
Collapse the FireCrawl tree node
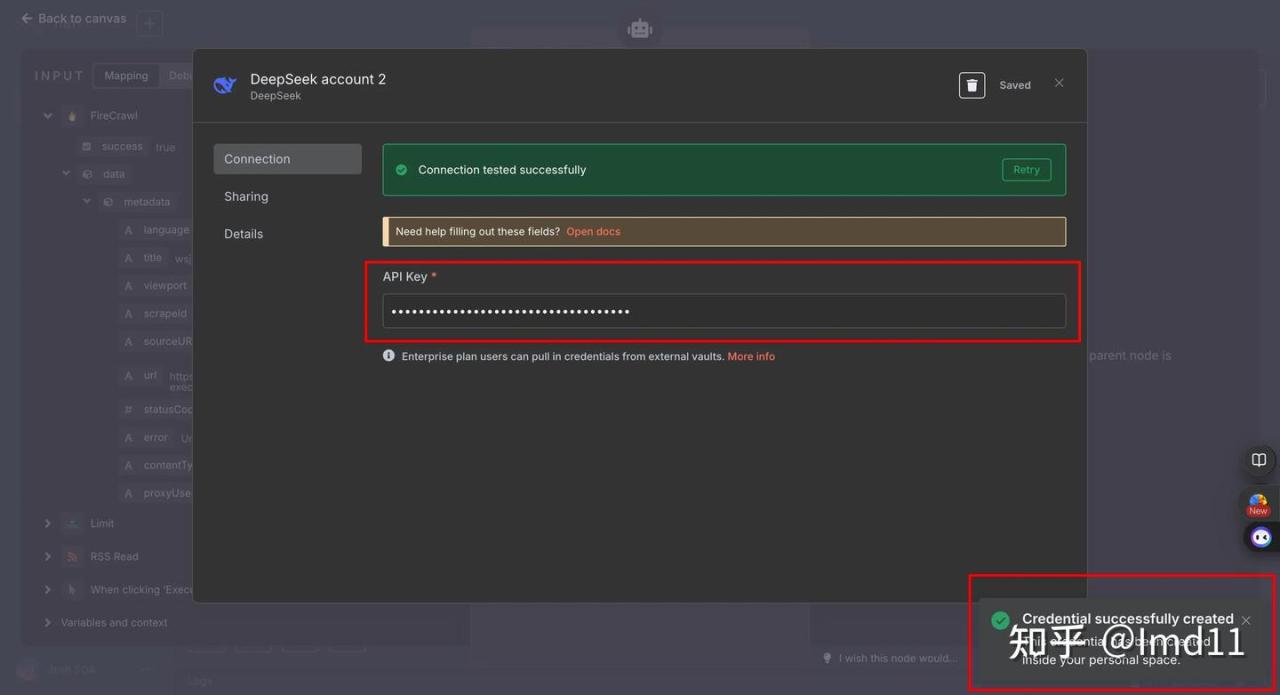47,116
